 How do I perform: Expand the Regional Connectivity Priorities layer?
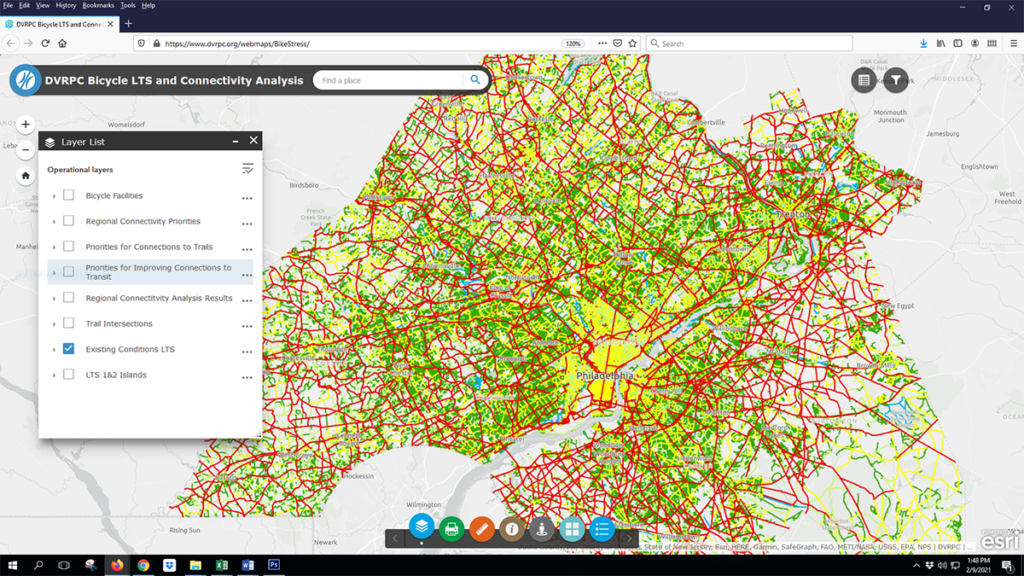[54, 221]
